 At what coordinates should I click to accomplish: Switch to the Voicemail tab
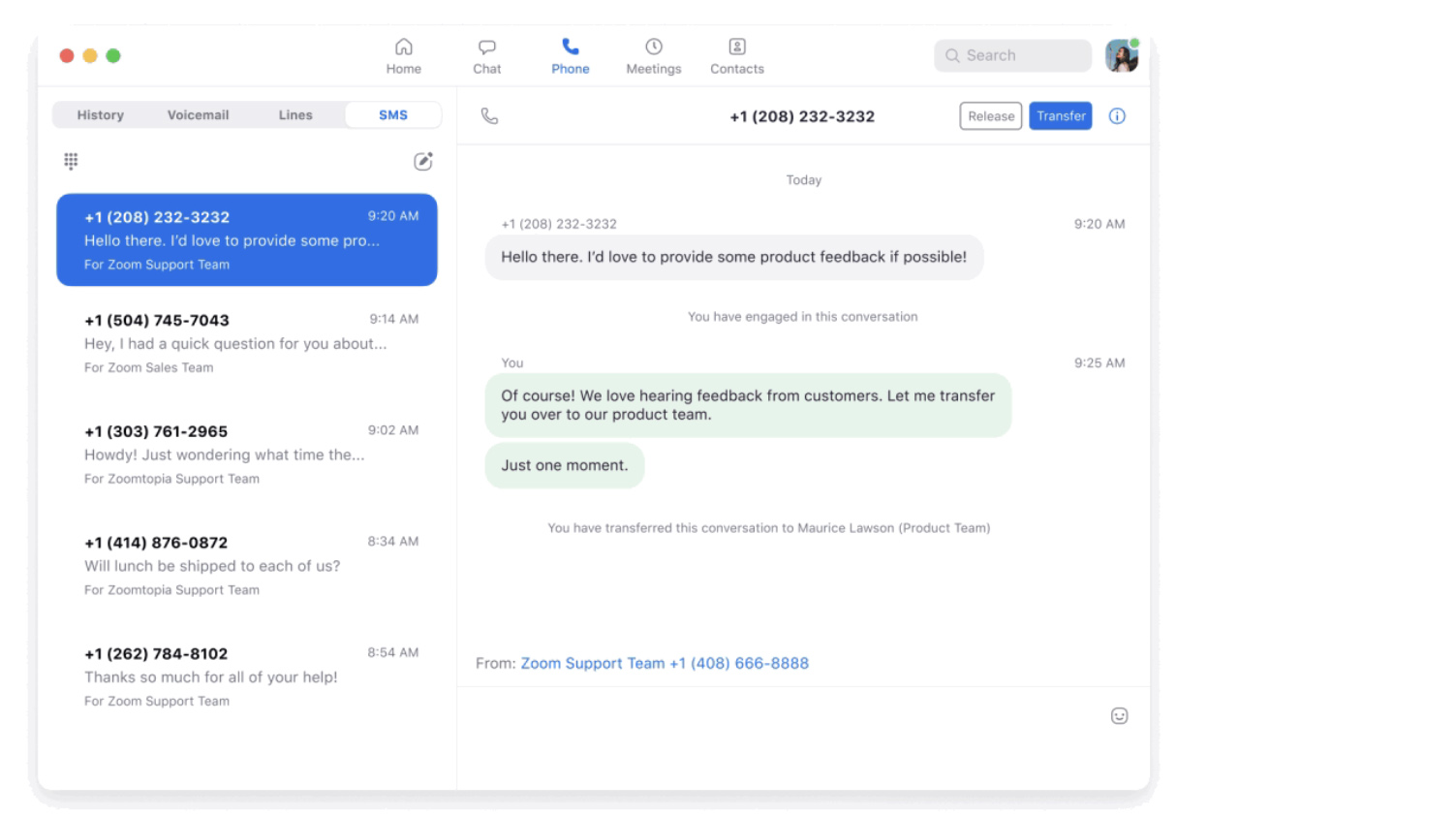(198, 115)
